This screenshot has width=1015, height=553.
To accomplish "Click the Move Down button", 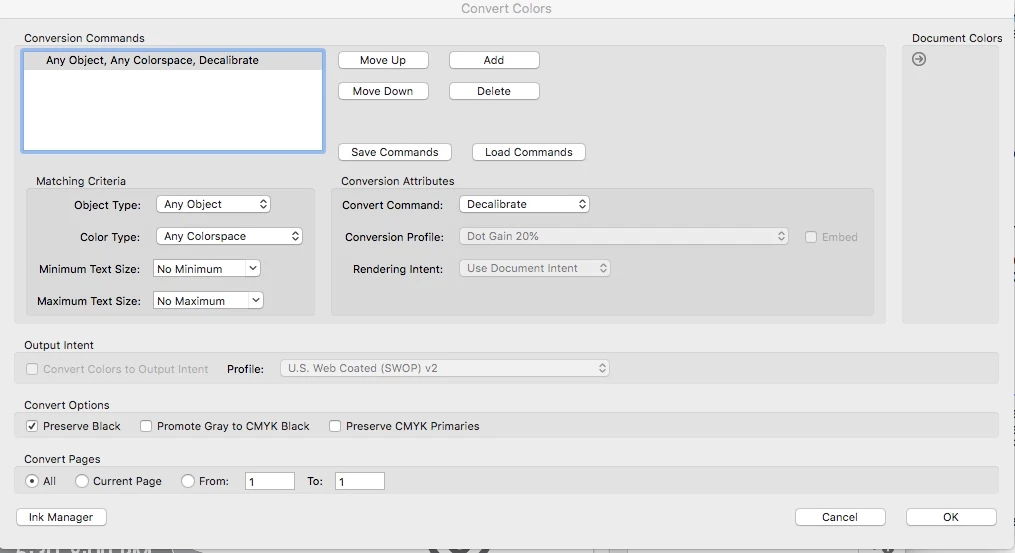I will (383, 91).
